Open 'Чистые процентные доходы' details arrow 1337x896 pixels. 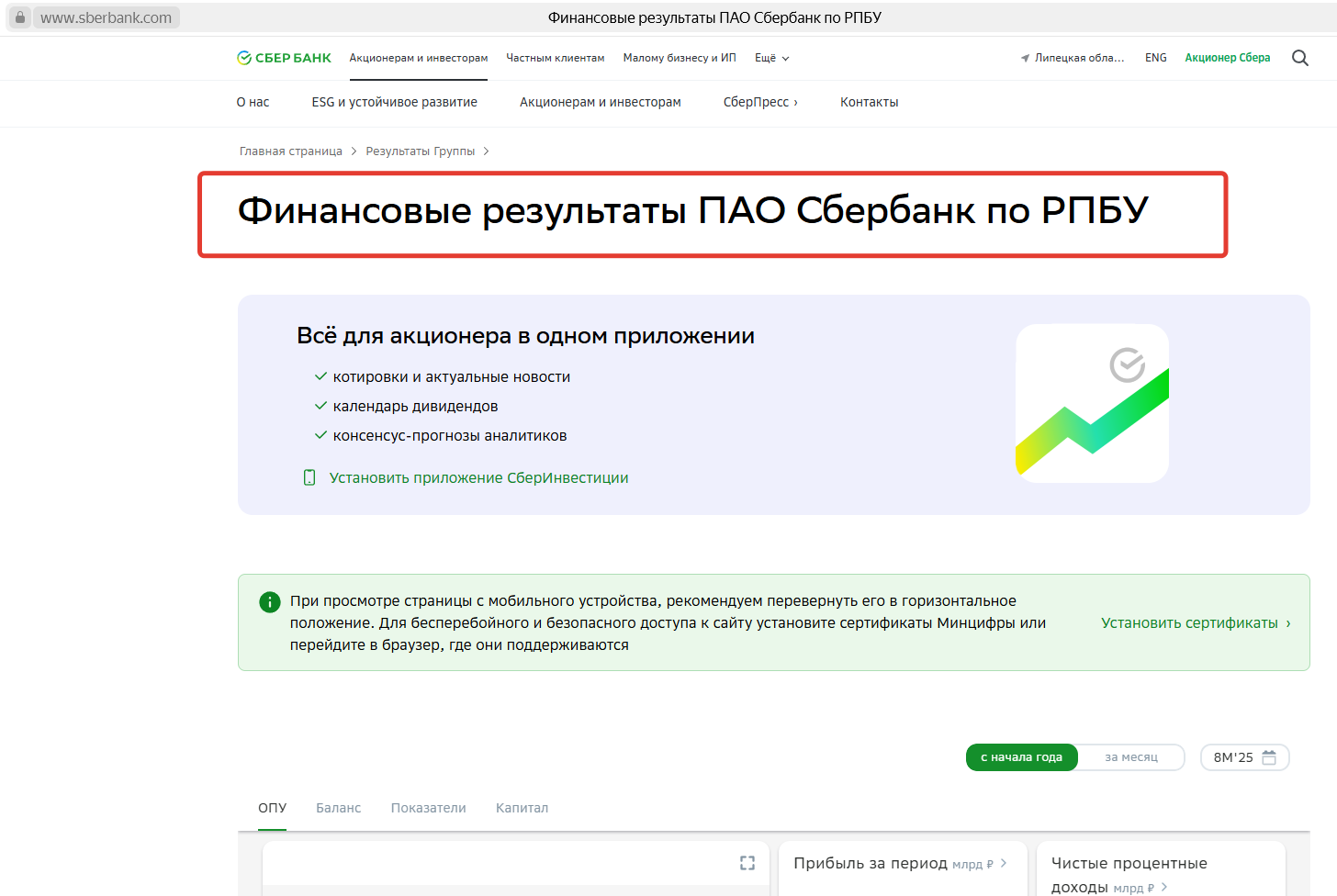click(1164, 887)
